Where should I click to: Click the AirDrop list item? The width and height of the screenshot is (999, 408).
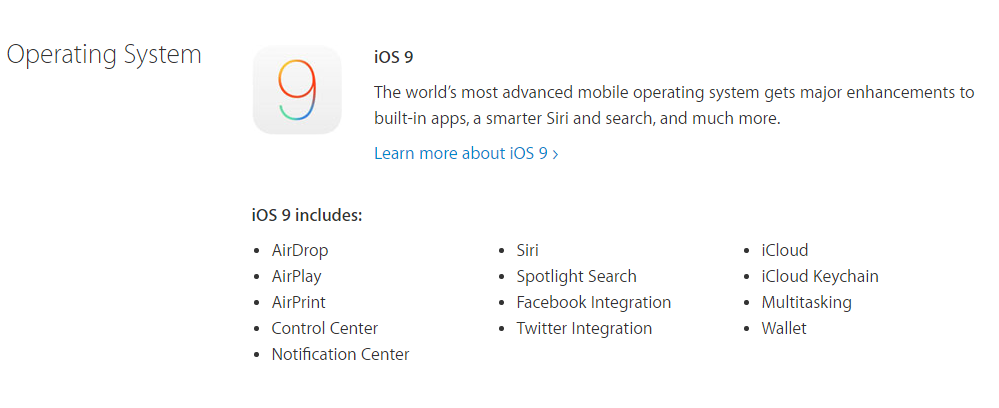[300, 250]
